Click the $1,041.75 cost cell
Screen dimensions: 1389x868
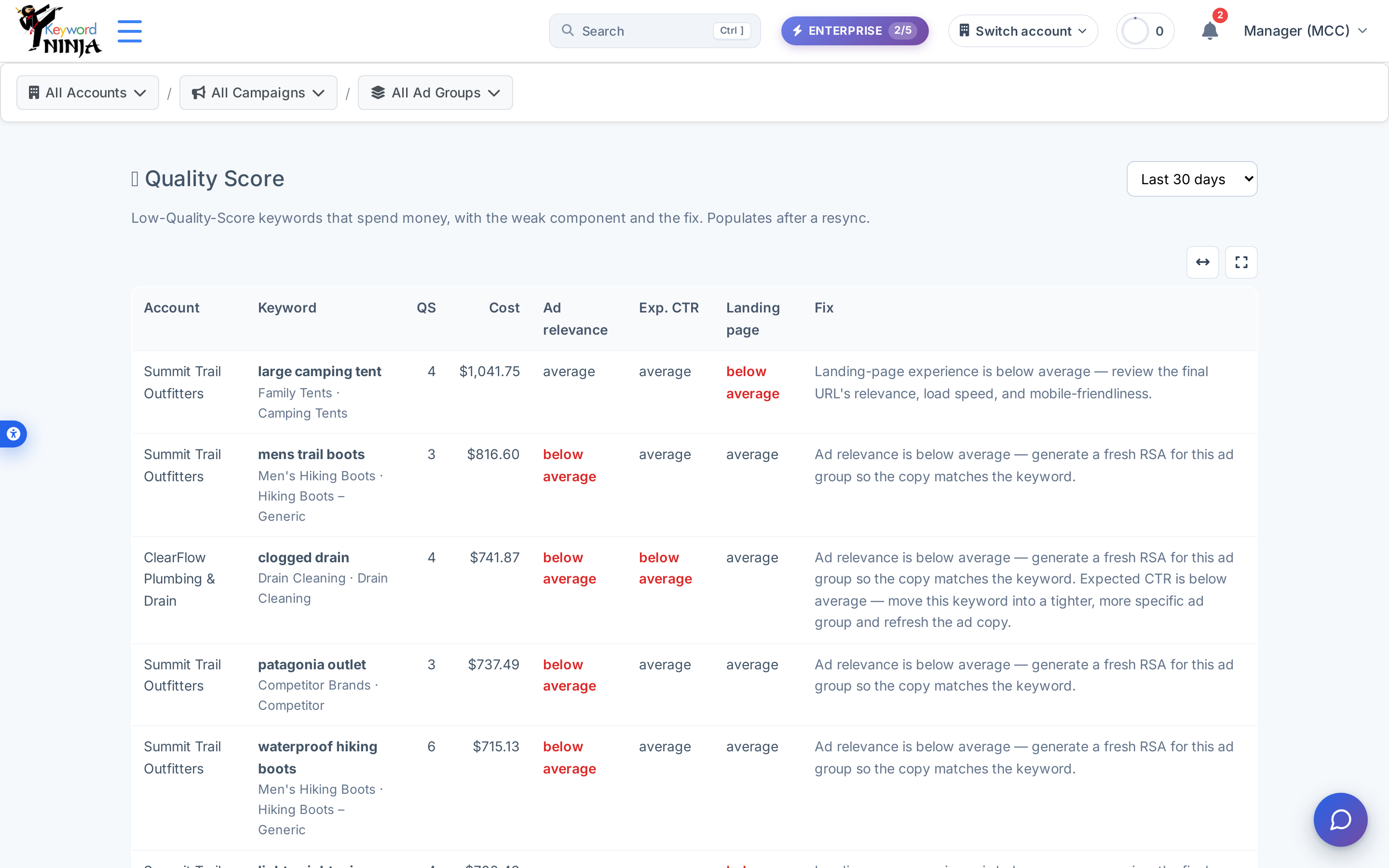click(x=489, y=371)
